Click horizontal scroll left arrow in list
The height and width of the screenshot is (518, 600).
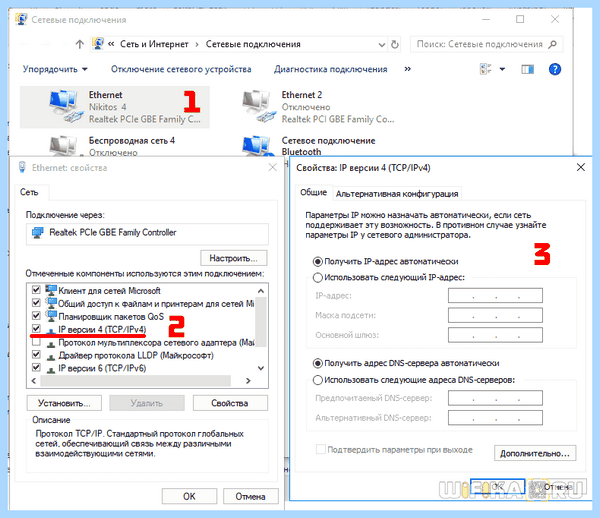click(34, 381)
